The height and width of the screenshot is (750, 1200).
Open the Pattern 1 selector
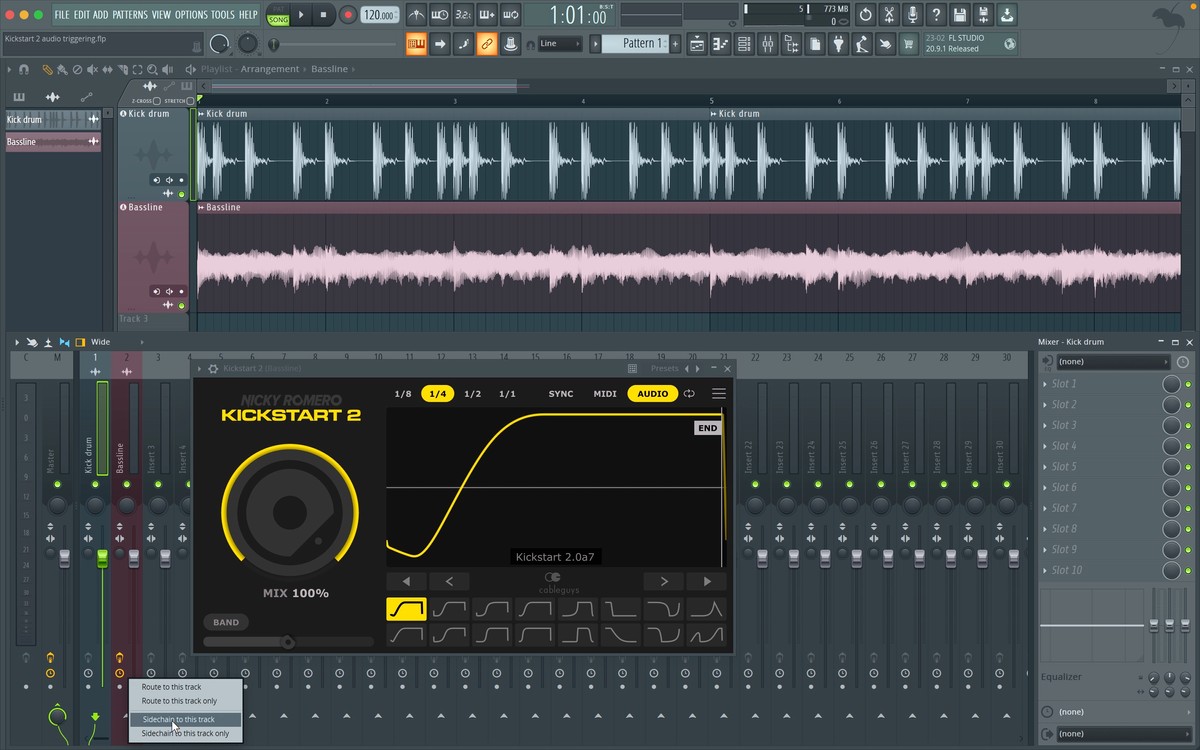[637, 44]
